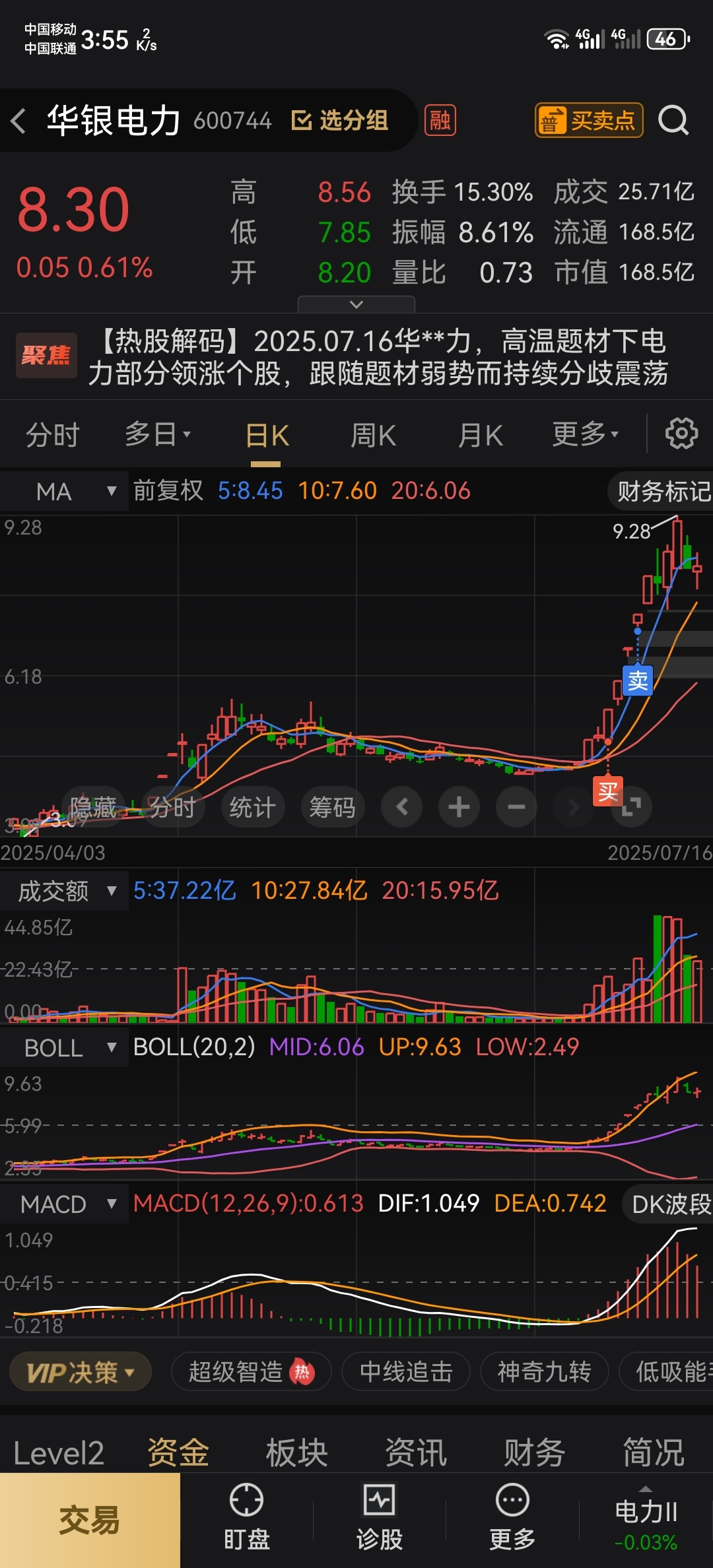Open chart settings gear icon

point(681,434)
